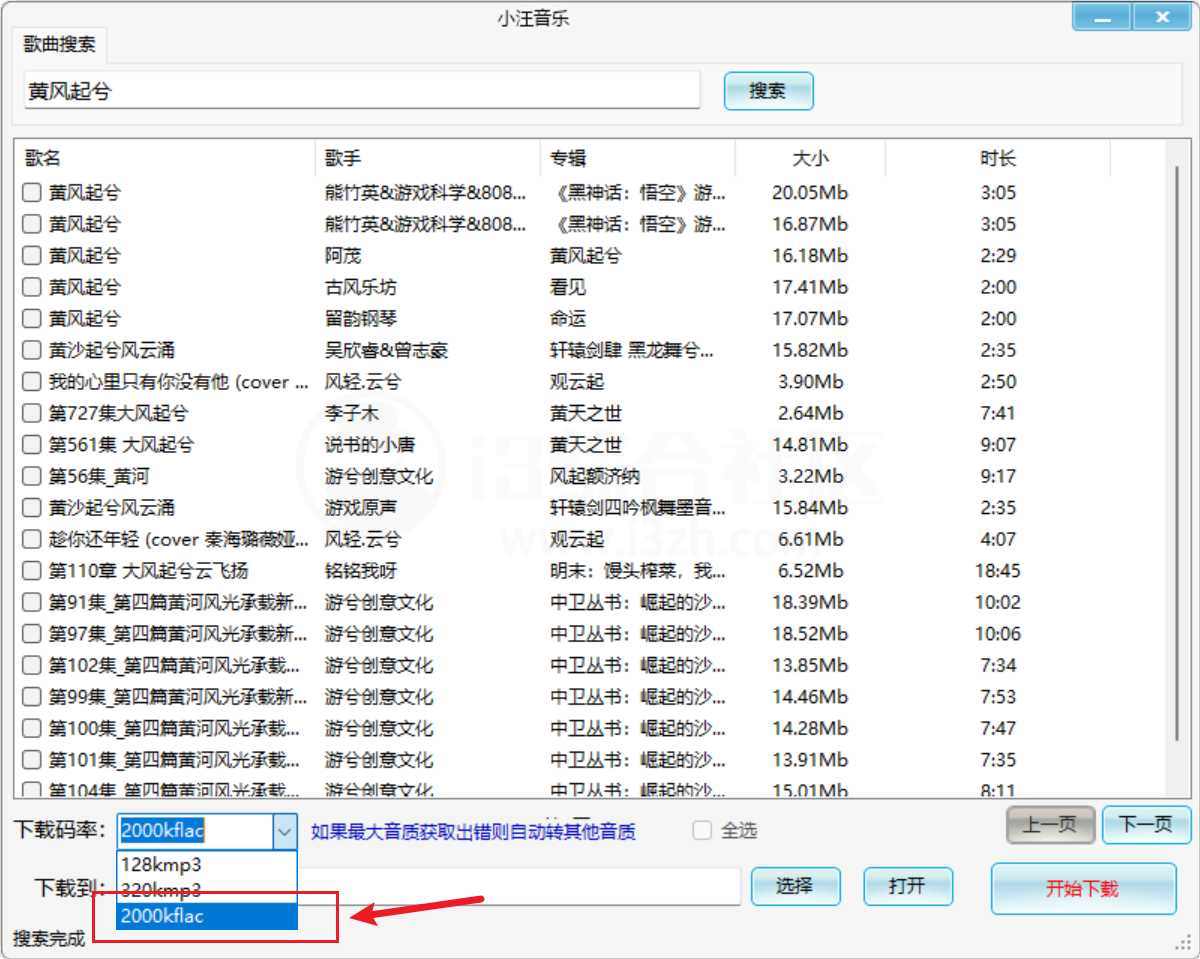Minimize the 小汪音乐 window

[x=1103, y=17]
